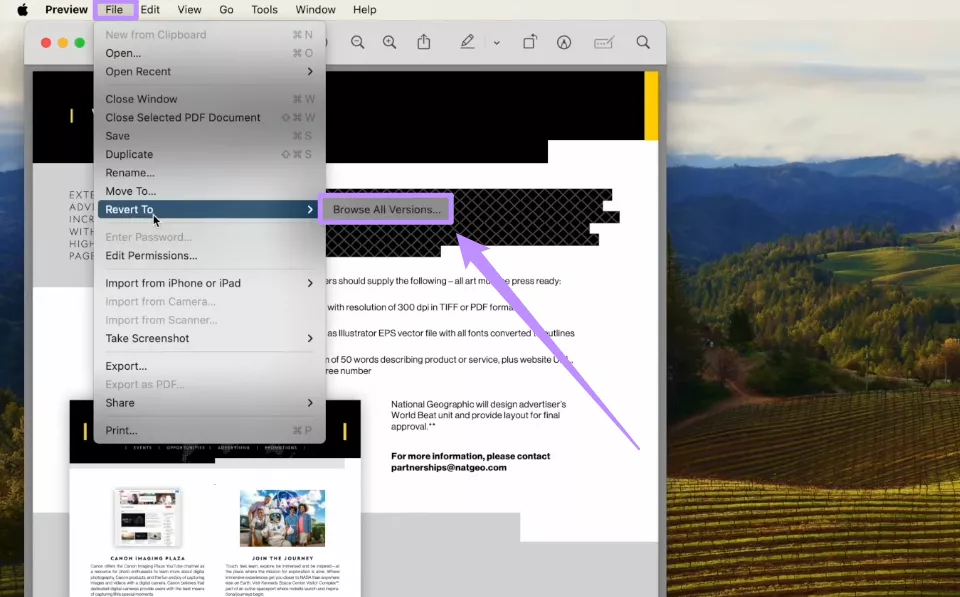Click the green fullscreen window button
The image size is (960, 597).
point(80,42)
